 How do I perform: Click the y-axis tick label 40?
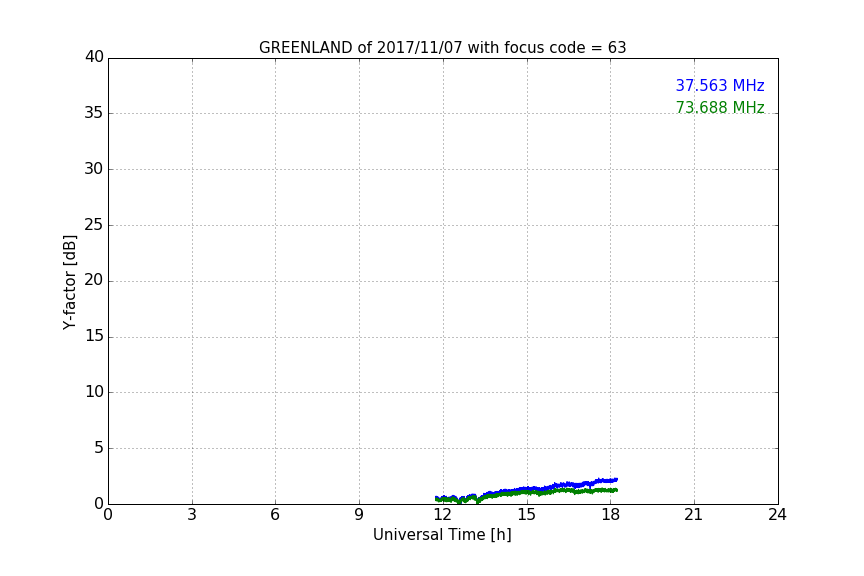coord(94,57)
